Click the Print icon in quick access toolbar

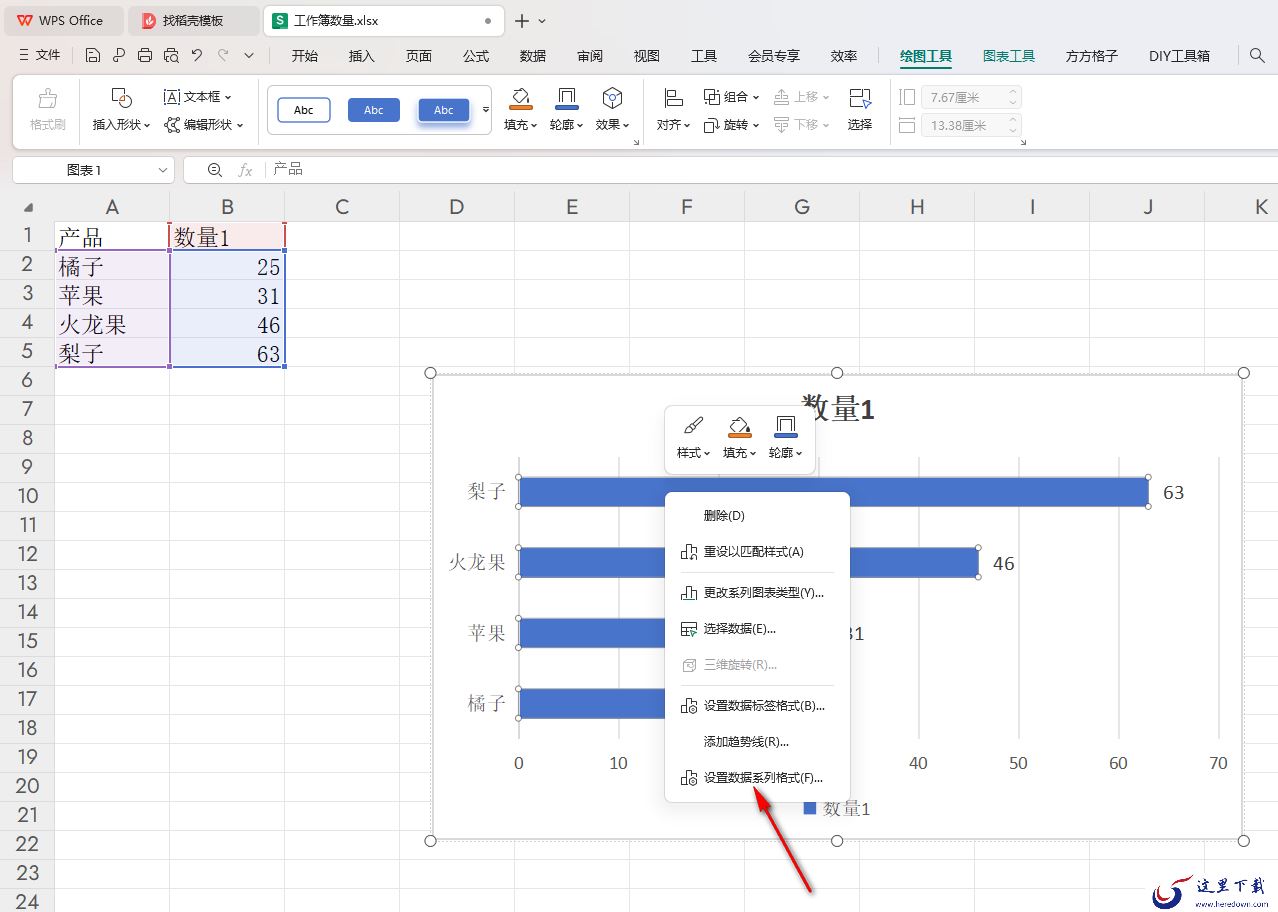coord(145,56)
